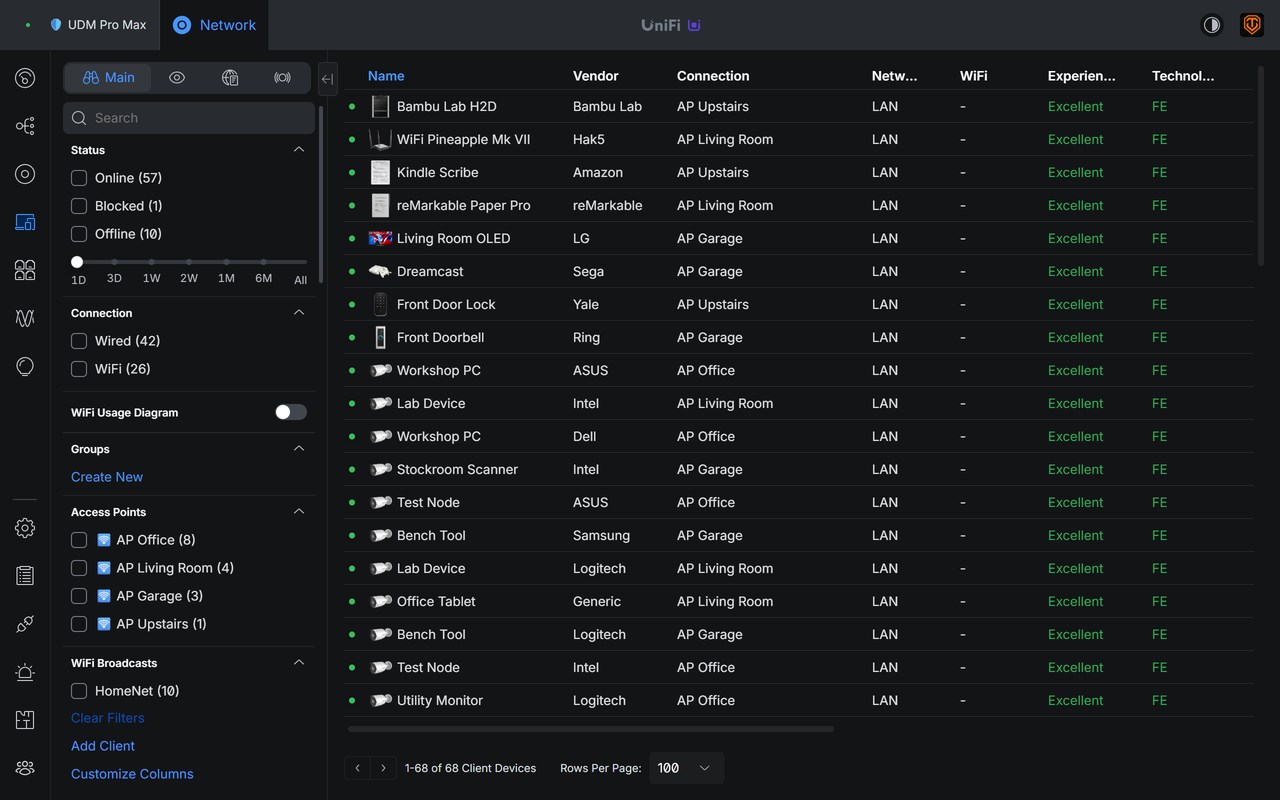Click Clear Filters link

[x=108, y=718]
